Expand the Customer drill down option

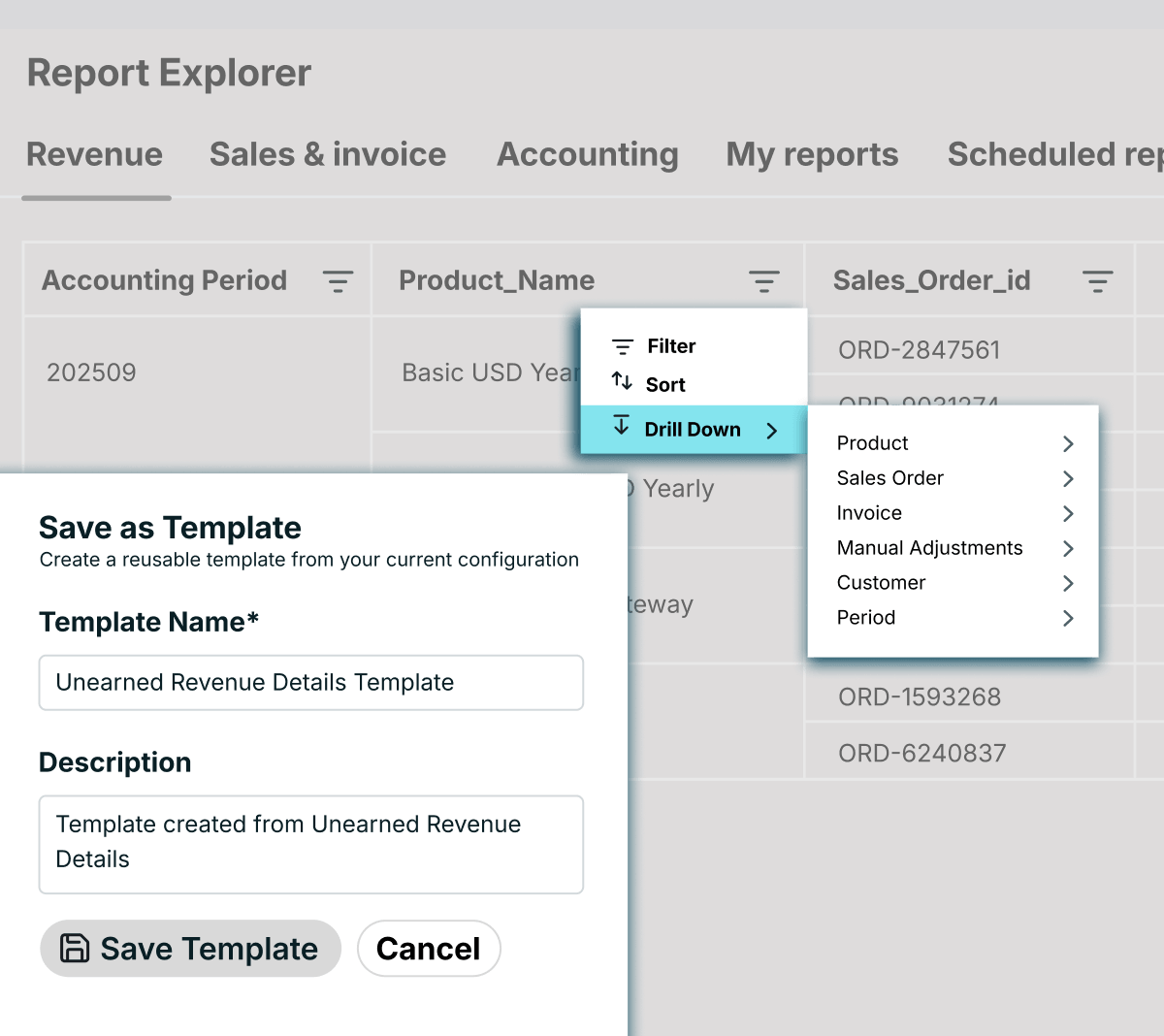coord(1067,583)
